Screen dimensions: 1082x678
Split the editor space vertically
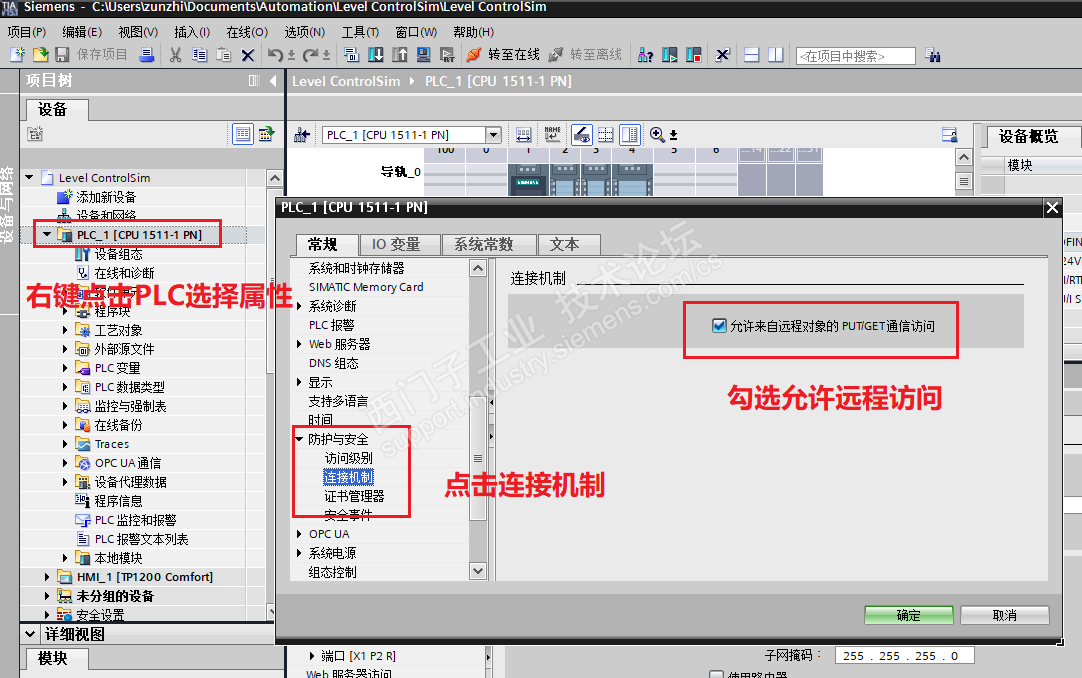(x=776, y=54)
